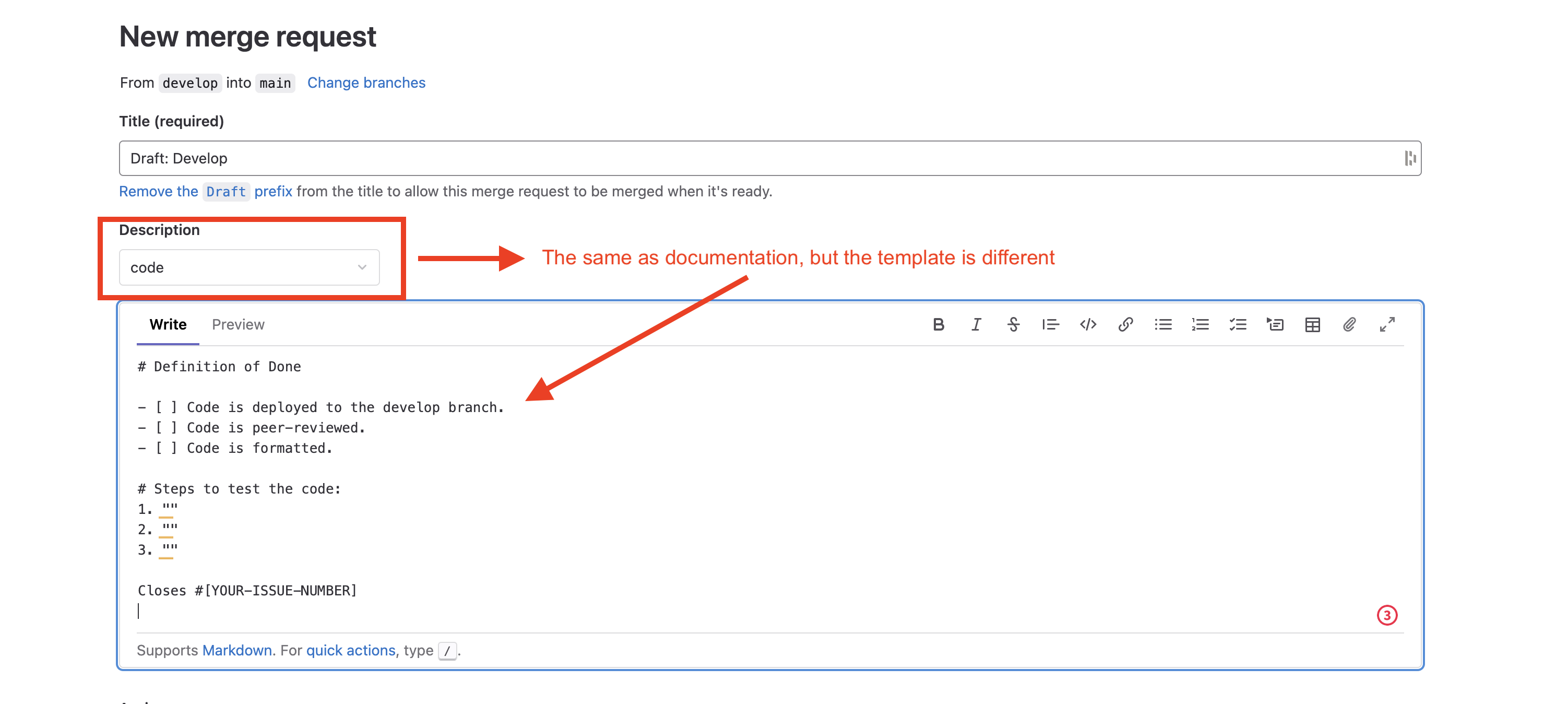This screenshot has height=704, width=1568.
Task: Focus the Title input with Draft: Develop
Action: click(x=770, y=158)
